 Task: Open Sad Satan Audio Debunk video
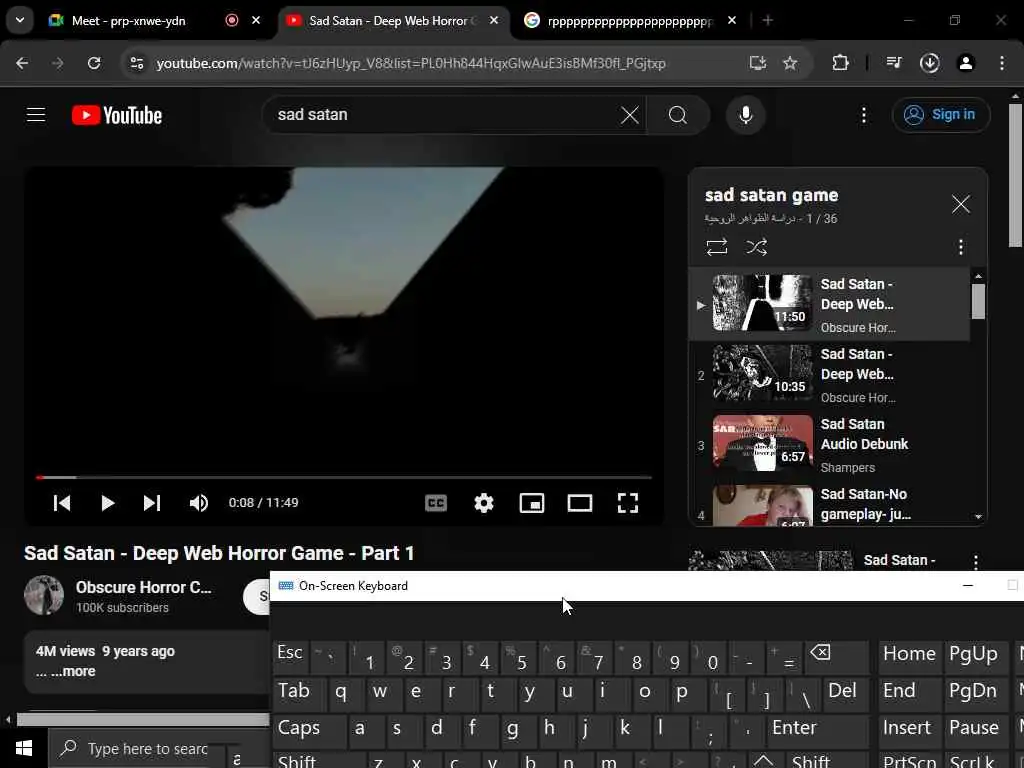pos(829,445)
